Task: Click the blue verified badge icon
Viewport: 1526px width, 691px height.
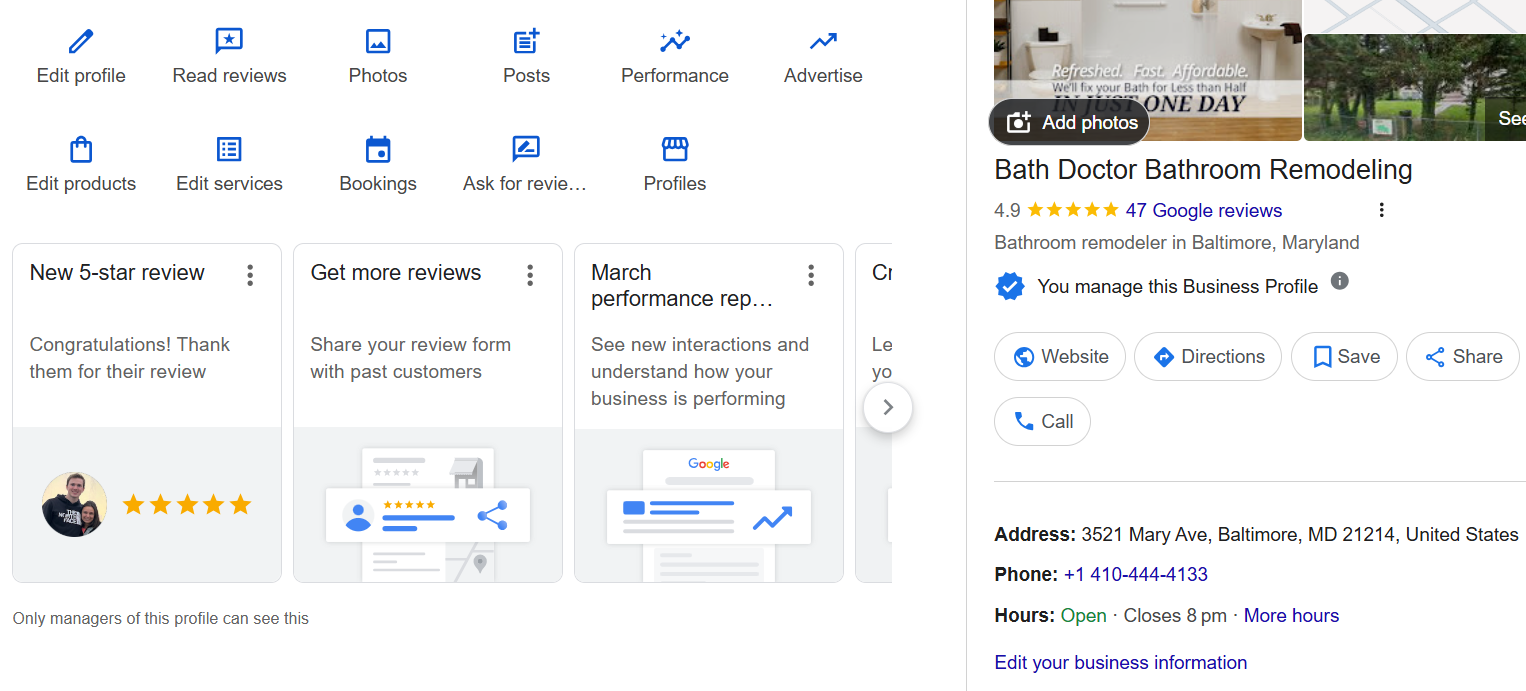Action: pyautogui.click(x=1010, y=286)
